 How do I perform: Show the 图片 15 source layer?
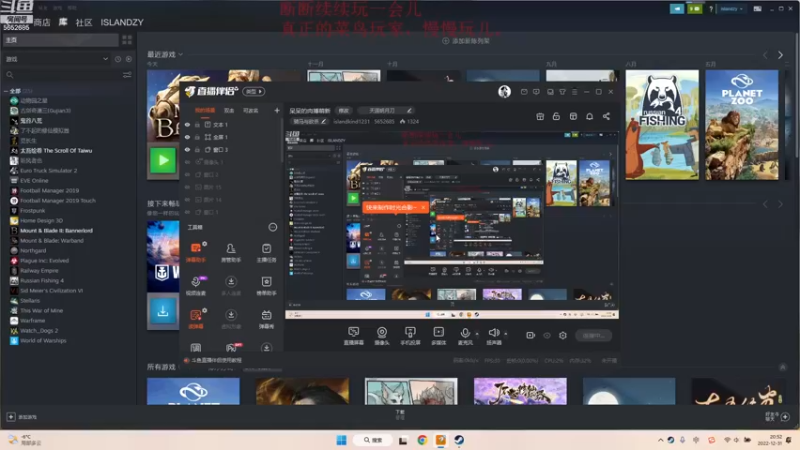coord(187,187)
